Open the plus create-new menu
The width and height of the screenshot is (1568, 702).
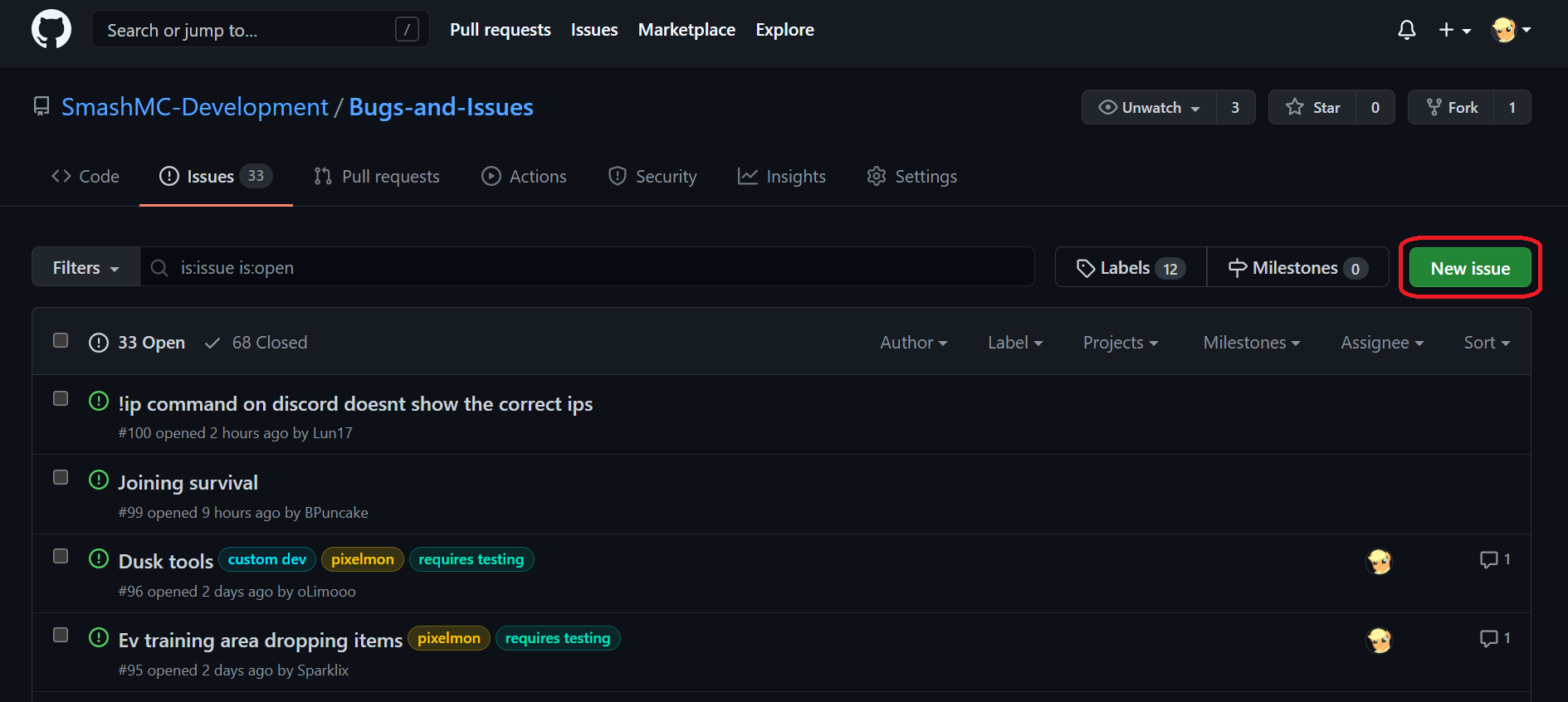[1454, 30]
